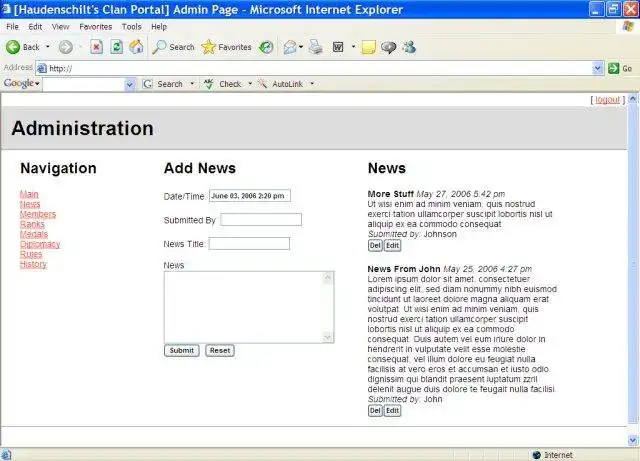Image resolution: width=640 pixels, height=461 pixels.
Task: Click the Messenger buddy icon
Action: tap(409, 47)
